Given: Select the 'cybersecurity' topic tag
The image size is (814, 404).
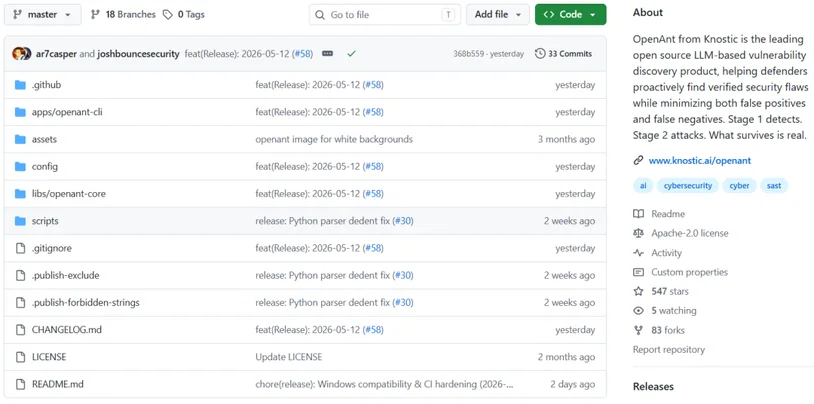Looking at the screenshot, I should [x=688, y=186].
